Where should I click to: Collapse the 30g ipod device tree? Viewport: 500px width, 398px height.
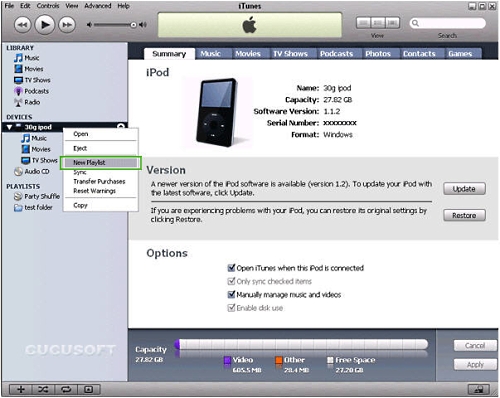(9, 127)
